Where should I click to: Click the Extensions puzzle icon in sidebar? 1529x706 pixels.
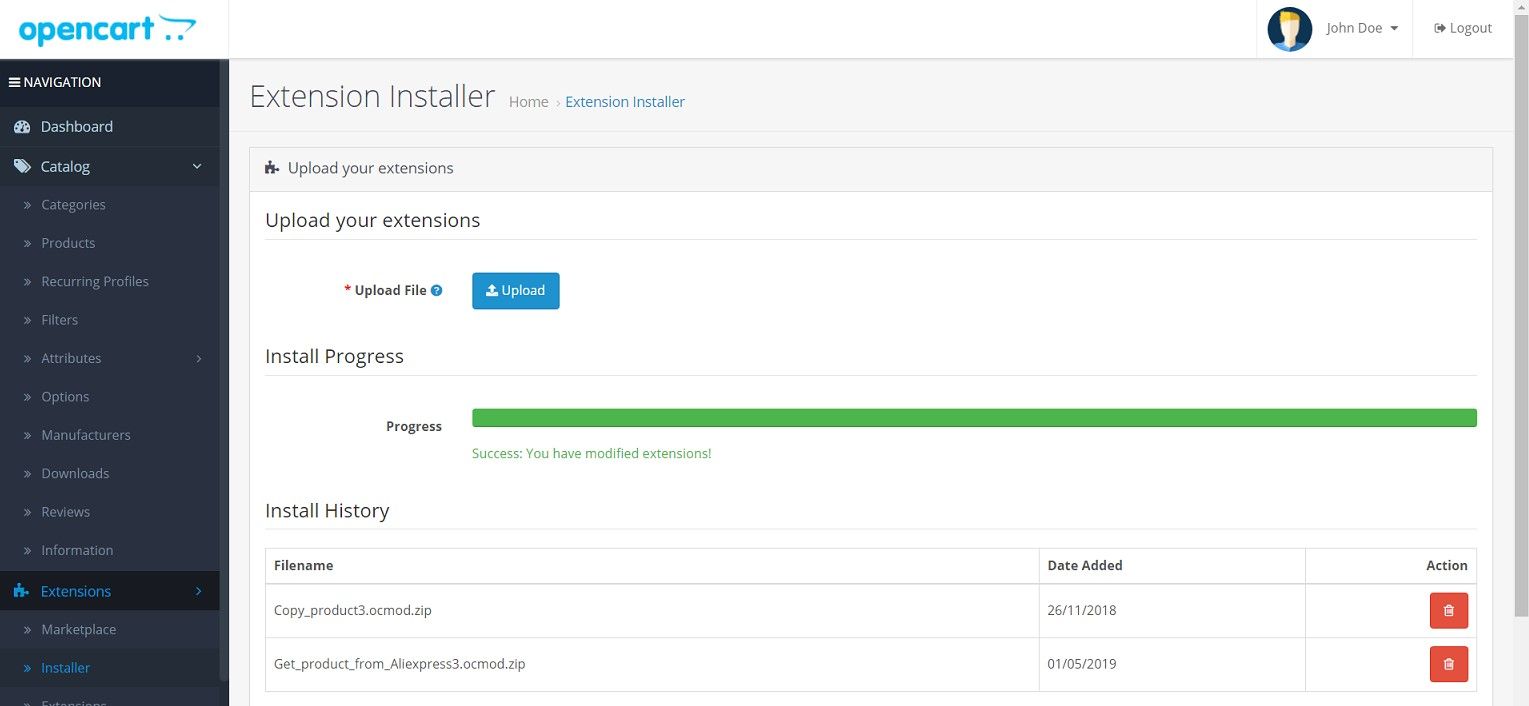pos(22,592)
